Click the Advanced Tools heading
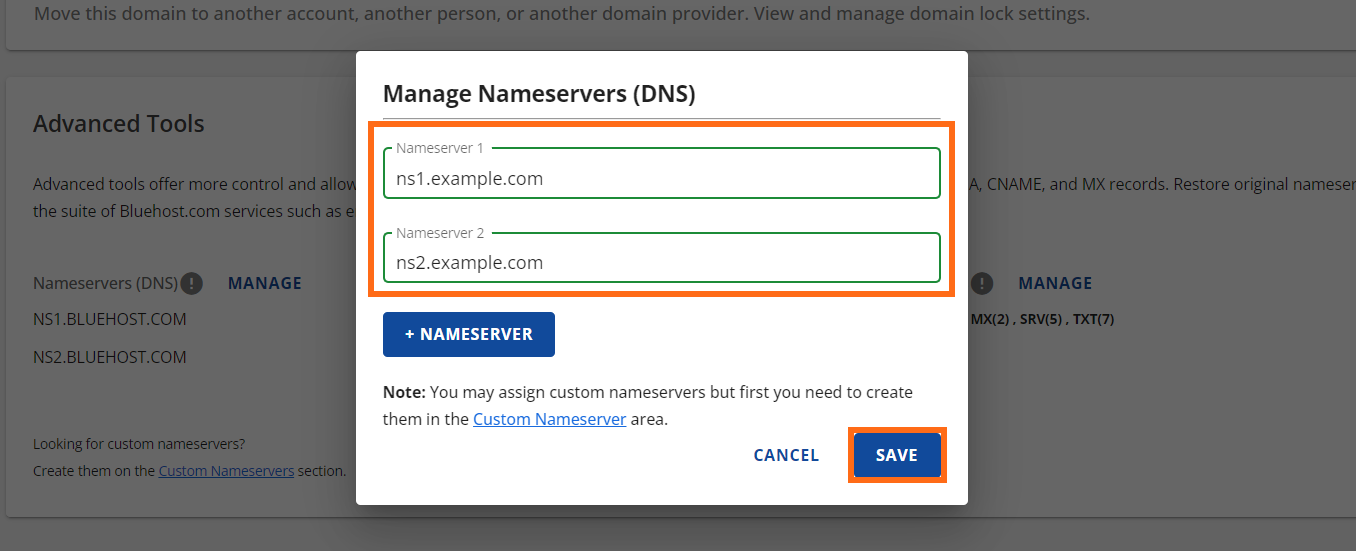This screenshot has width=1356, height=551. tap(119, 124)
